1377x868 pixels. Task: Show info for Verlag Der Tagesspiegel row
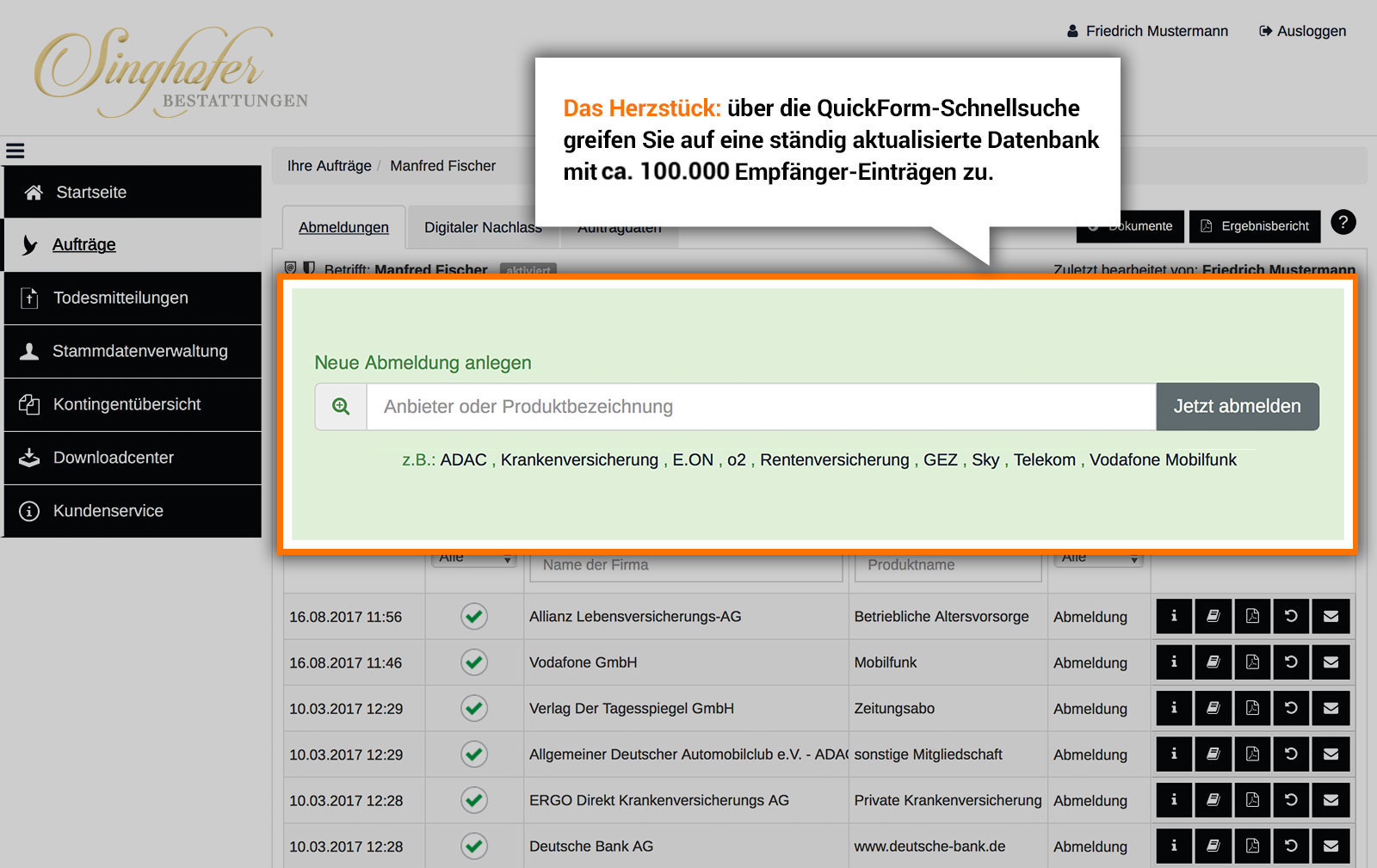tap(1174, 708)
